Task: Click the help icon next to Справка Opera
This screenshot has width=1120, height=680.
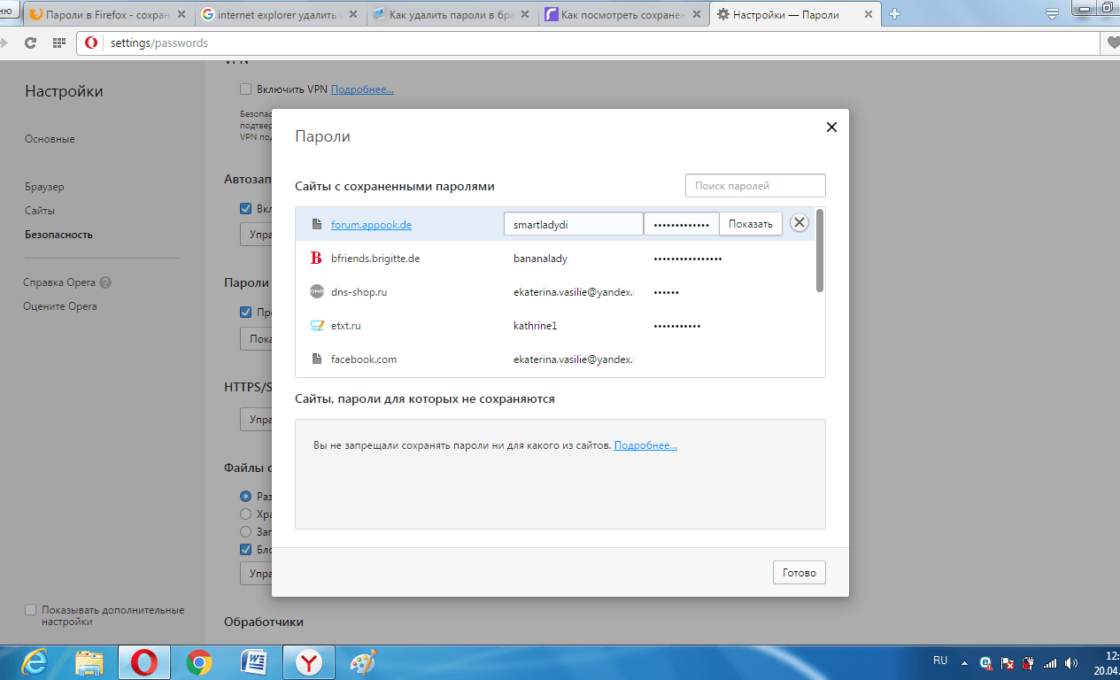Action: [x=106, y=282]
